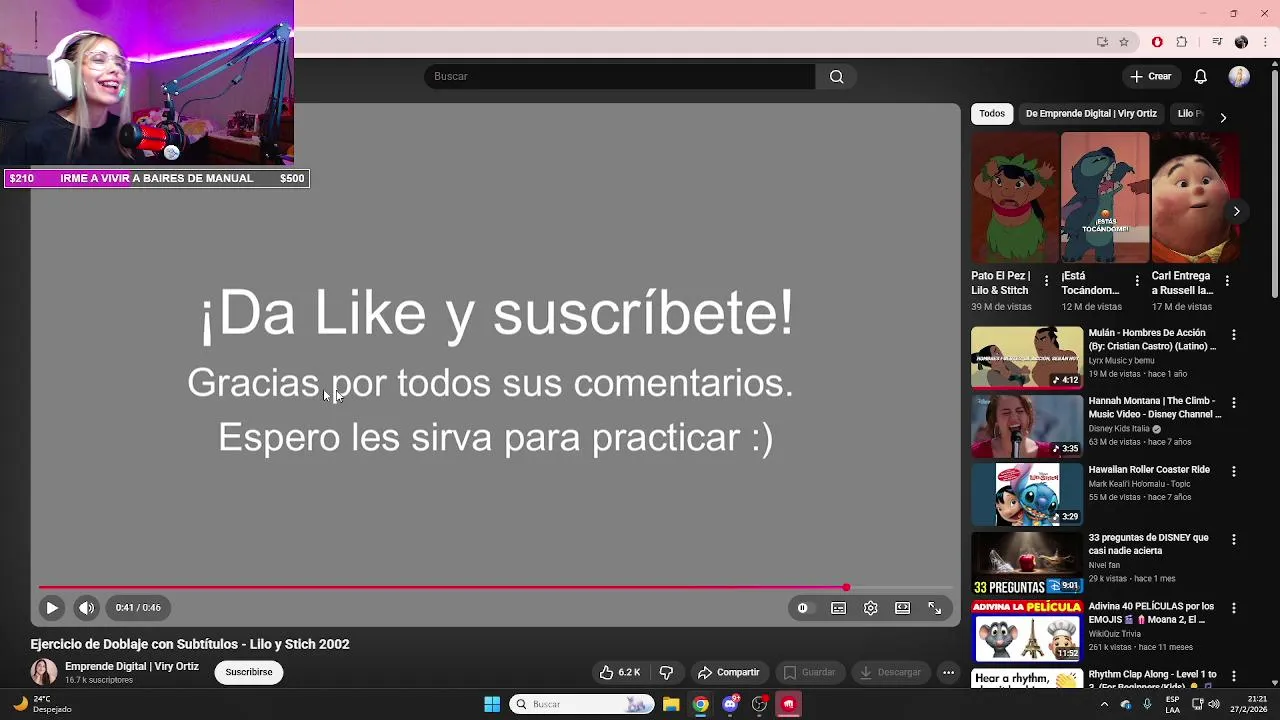Open options for Hannah Montana The Climb video

point(1234,403)
